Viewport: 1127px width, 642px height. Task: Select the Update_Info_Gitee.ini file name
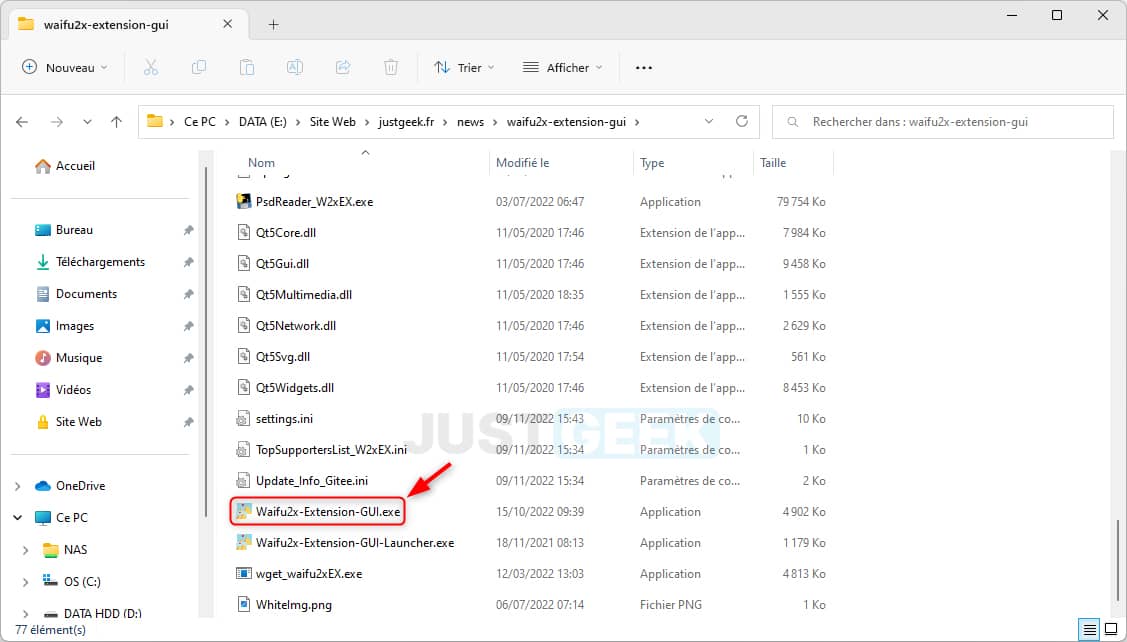tap(312, 480)
